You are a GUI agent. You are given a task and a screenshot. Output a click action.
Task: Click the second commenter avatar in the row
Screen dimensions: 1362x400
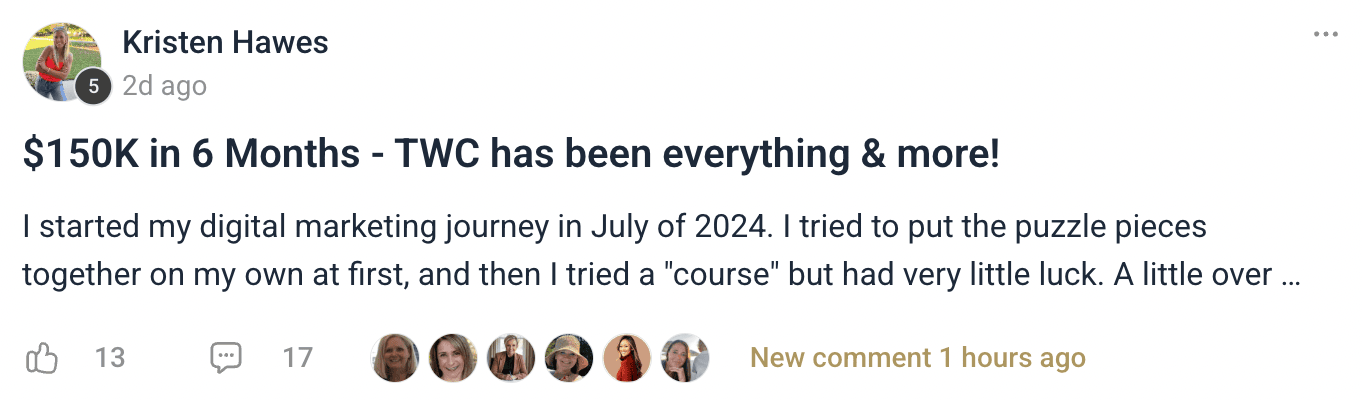[x=454, y=358]
